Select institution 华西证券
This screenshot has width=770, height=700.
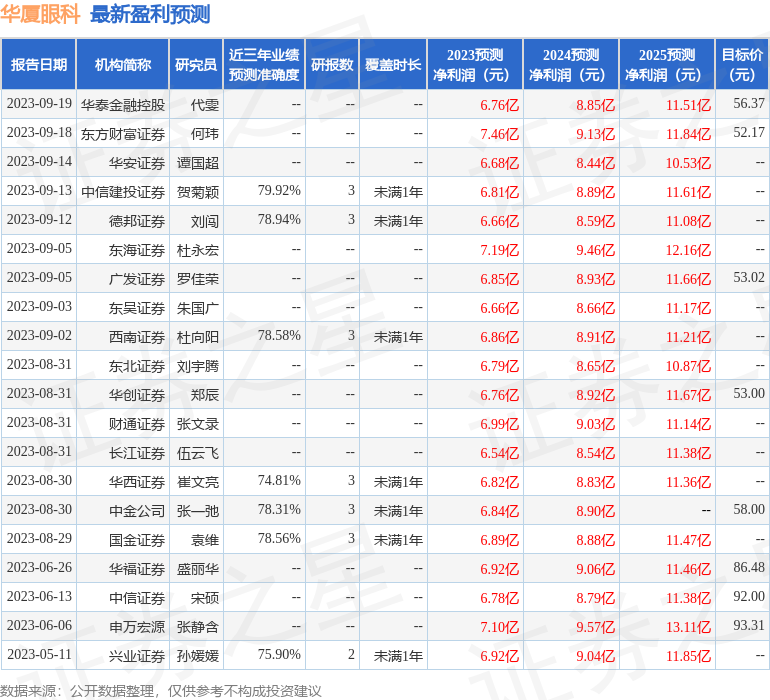pos(137,481)
